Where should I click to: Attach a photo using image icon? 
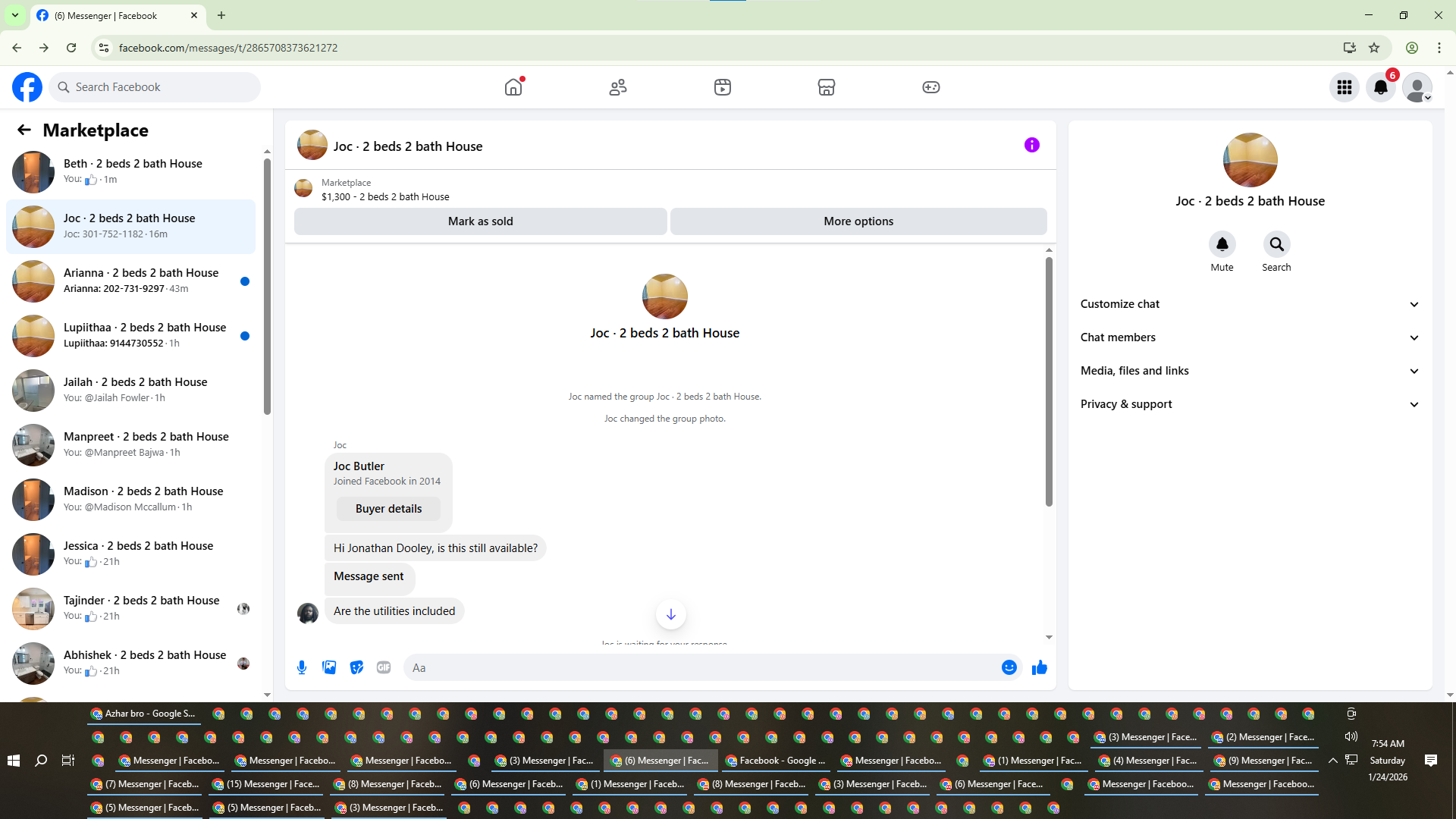click(329, 667)
